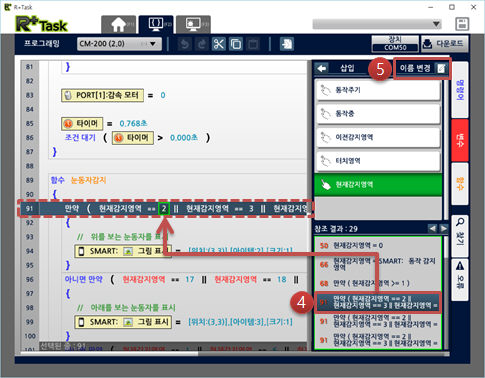Screen dimensions: 485x378
Task: Go to next reference result arrow
Action: [x=444, y=228]
